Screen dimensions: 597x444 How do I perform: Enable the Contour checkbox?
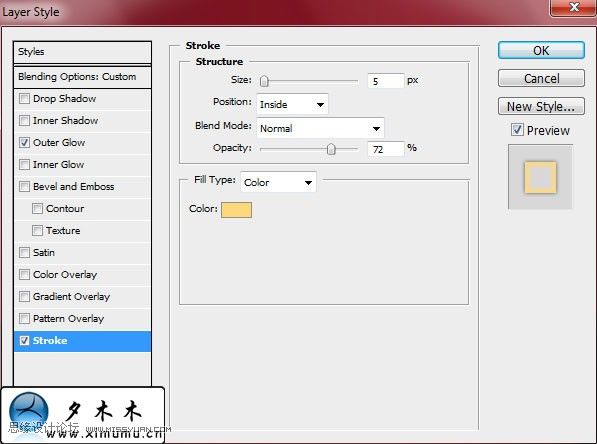pos(37,209)
